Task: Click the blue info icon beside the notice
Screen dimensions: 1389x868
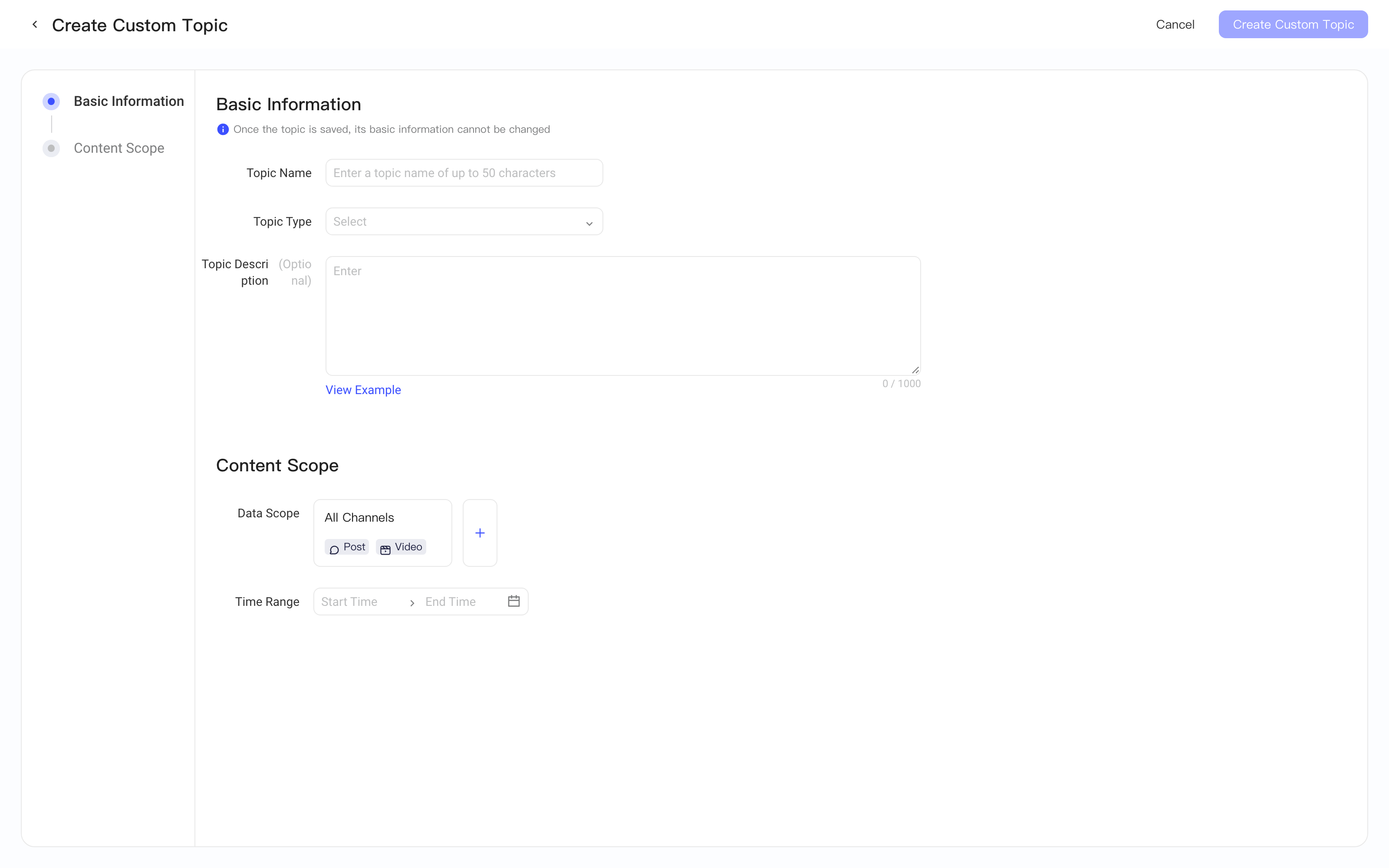Action: pos(223,129)
